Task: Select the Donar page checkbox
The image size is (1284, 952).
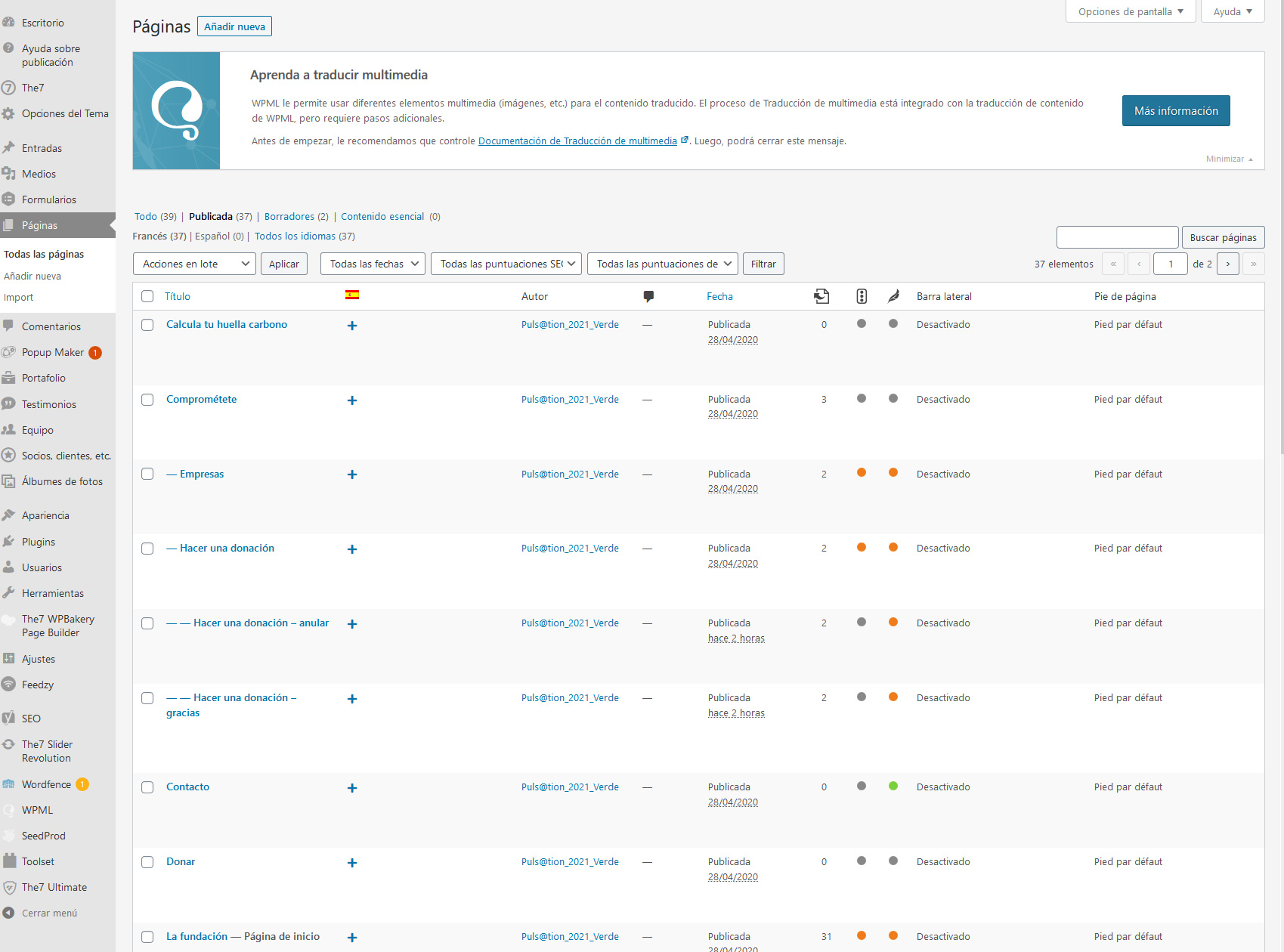Action: pos(147,862)
